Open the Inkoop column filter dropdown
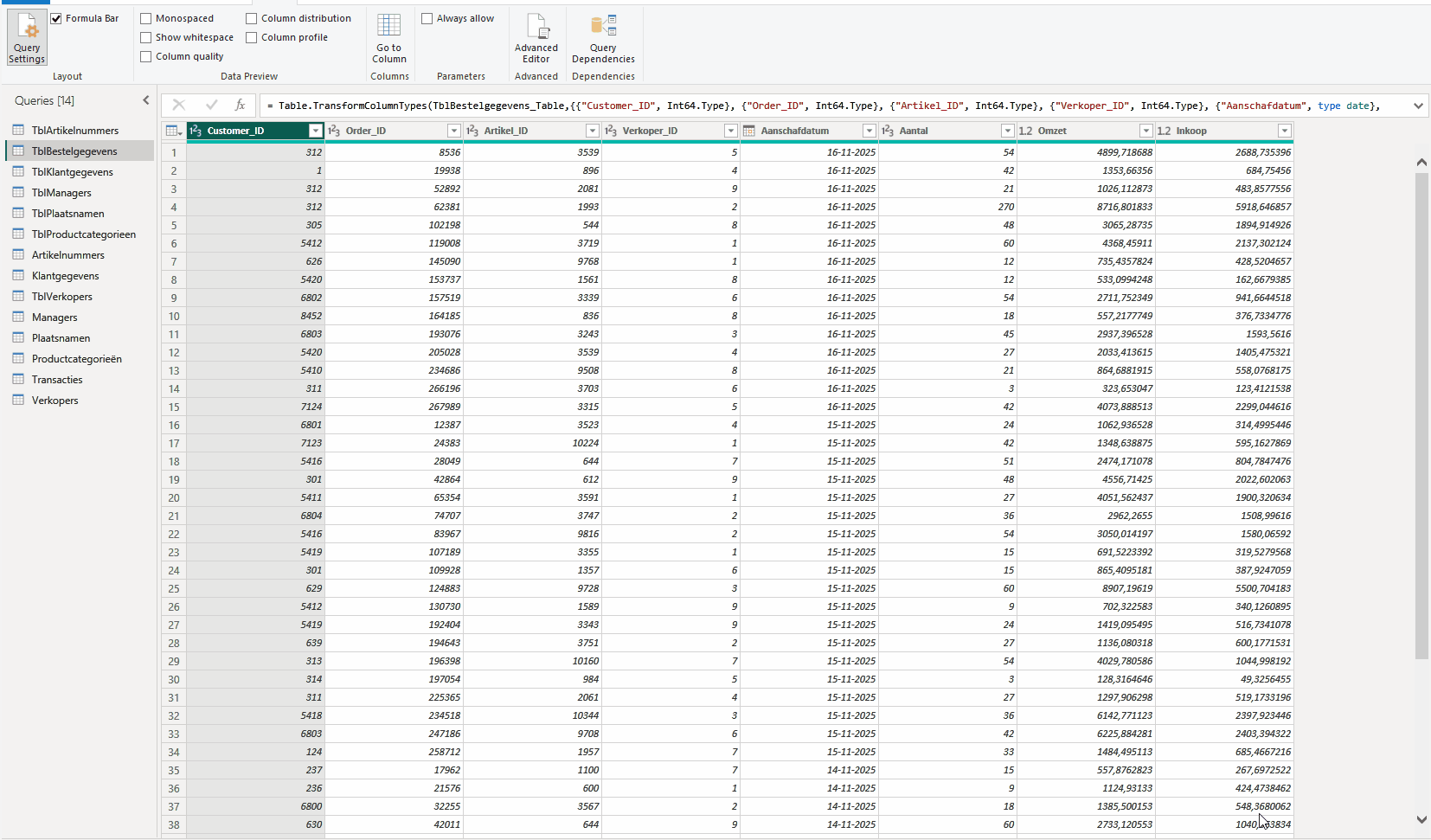The width and height of the screenshot is (1431, 840). [x=1285, y=131]
